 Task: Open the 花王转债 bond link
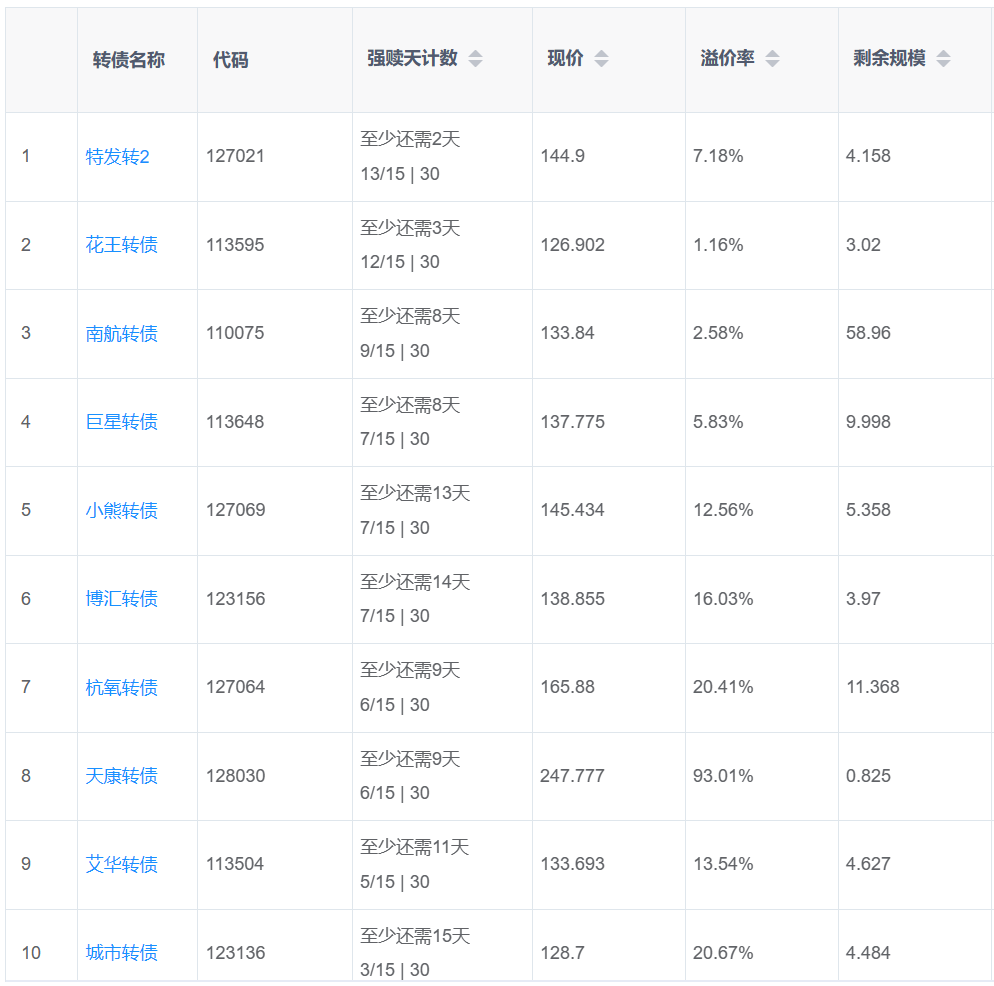(x=121, y=245)
